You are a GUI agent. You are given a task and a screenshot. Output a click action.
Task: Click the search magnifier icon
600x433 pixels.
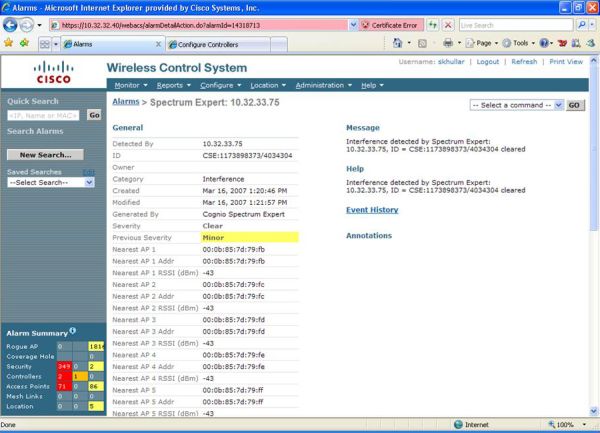582,25
